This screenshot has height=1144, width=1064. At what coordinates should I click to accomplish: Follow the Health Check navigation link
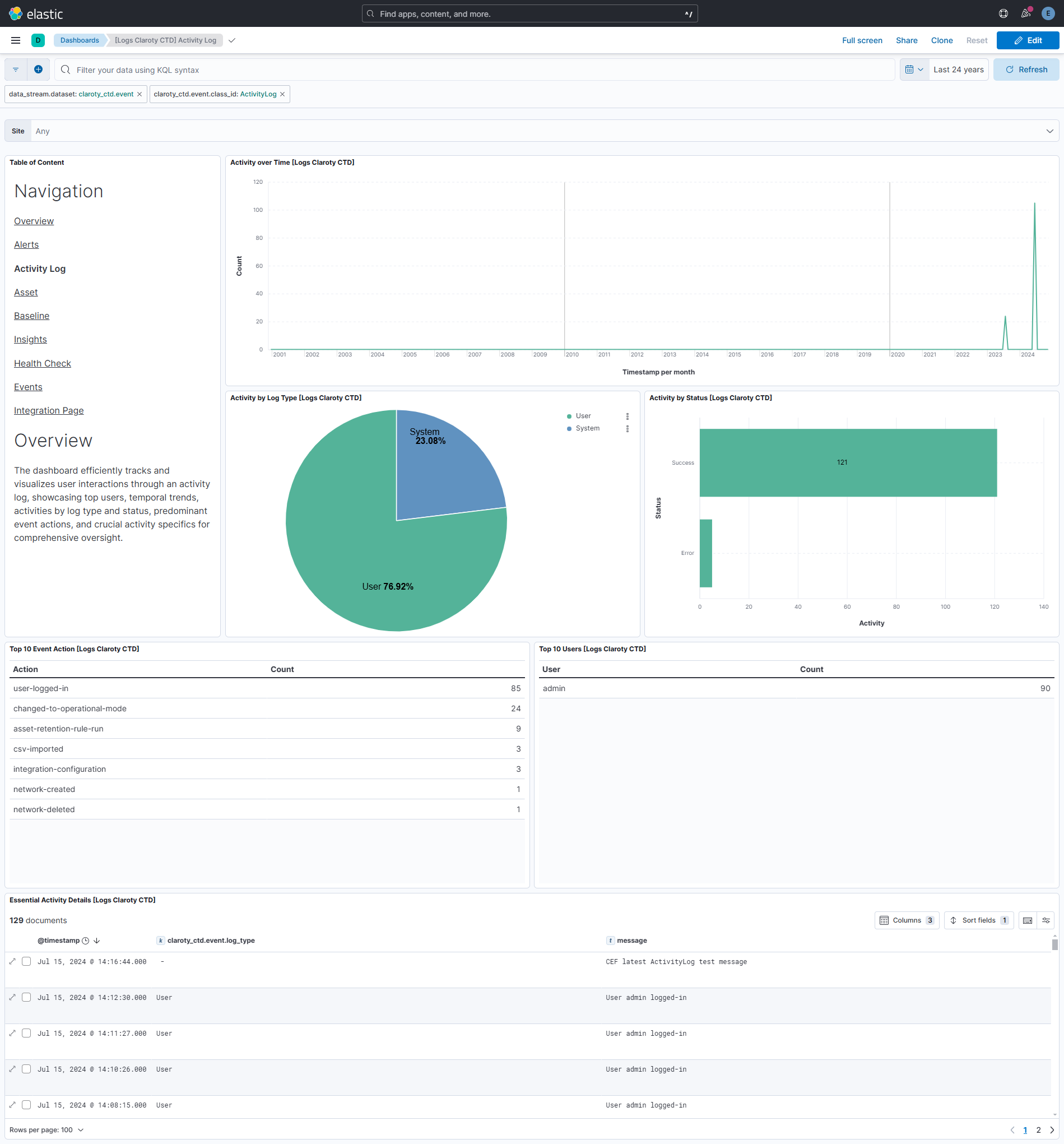(x=42, y=363)
